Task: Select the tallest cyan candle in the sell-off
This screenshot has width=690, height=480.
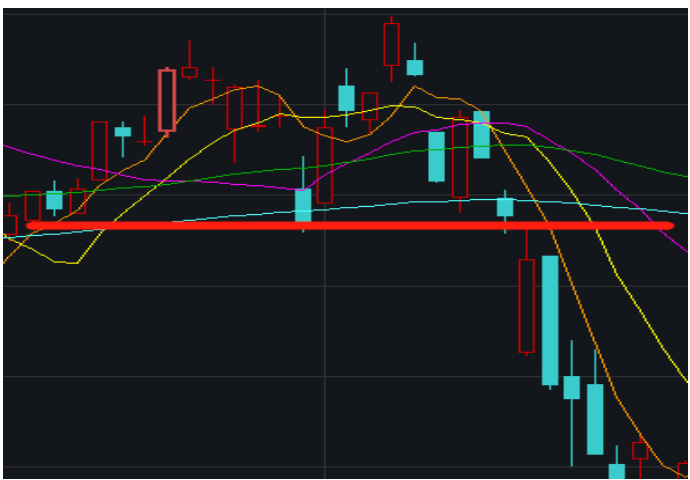Action: (x=550, y=320)
